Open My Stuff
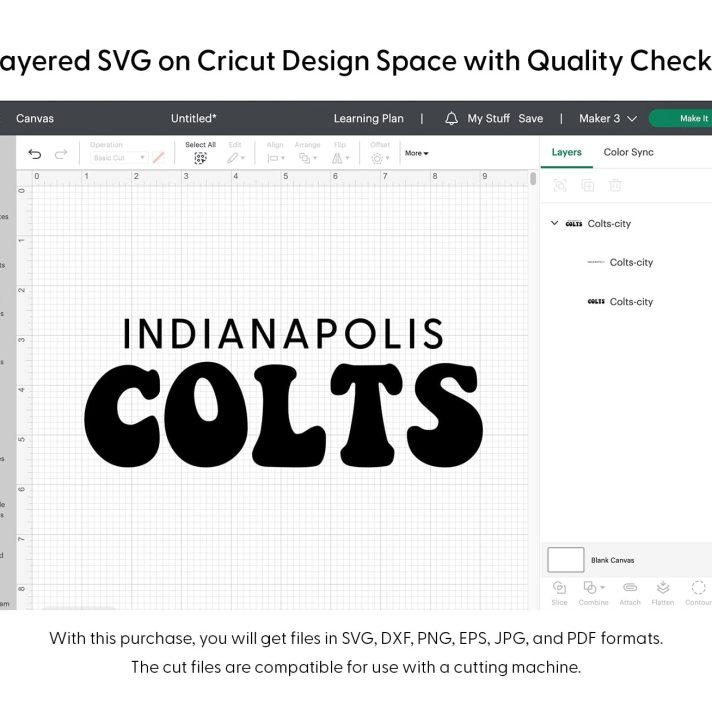The image size is (712, 712). point(489,119)
